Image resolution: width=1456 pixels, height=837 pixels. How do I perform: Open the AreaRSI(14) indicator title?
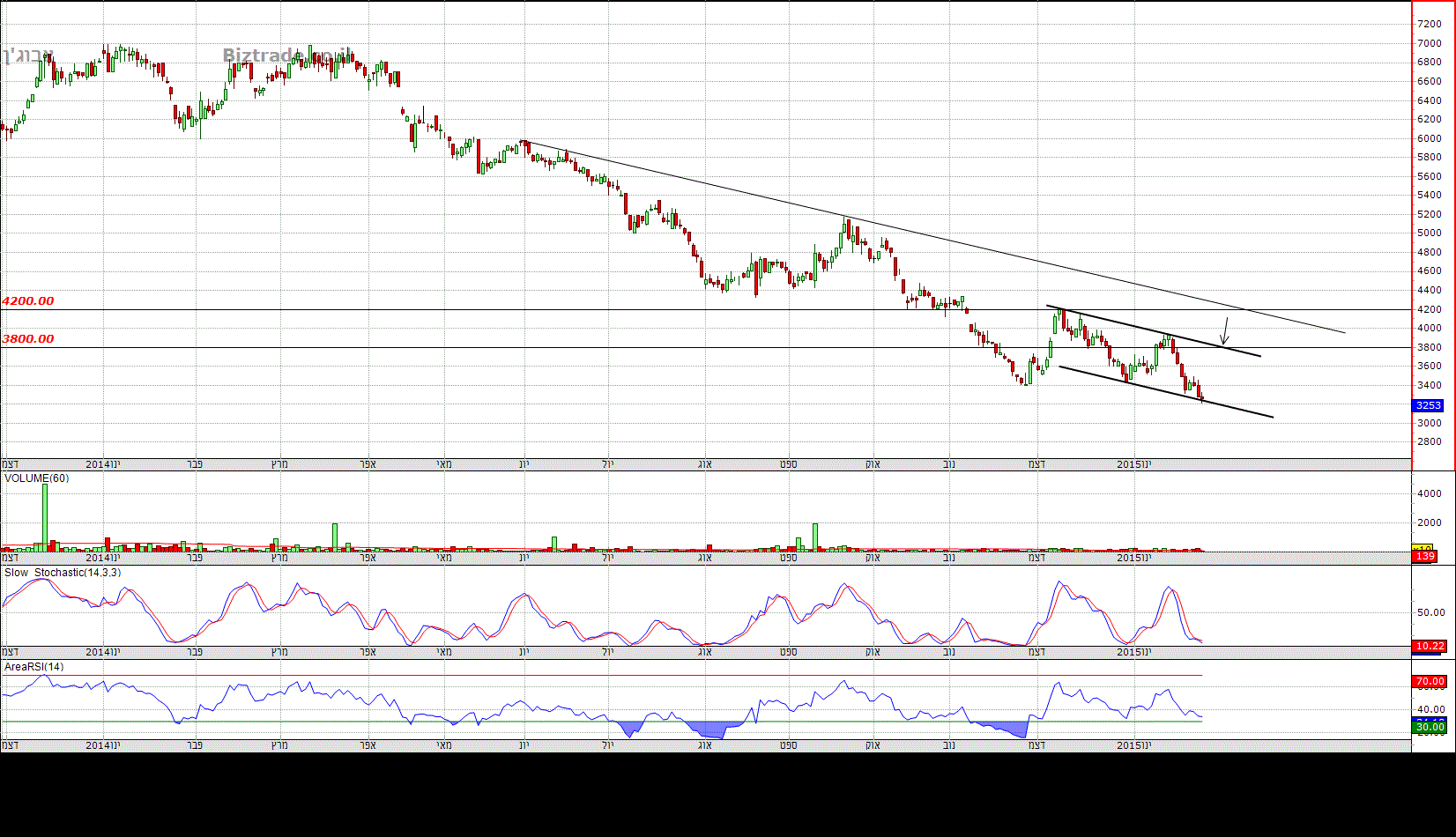click(x=34, y=667)
